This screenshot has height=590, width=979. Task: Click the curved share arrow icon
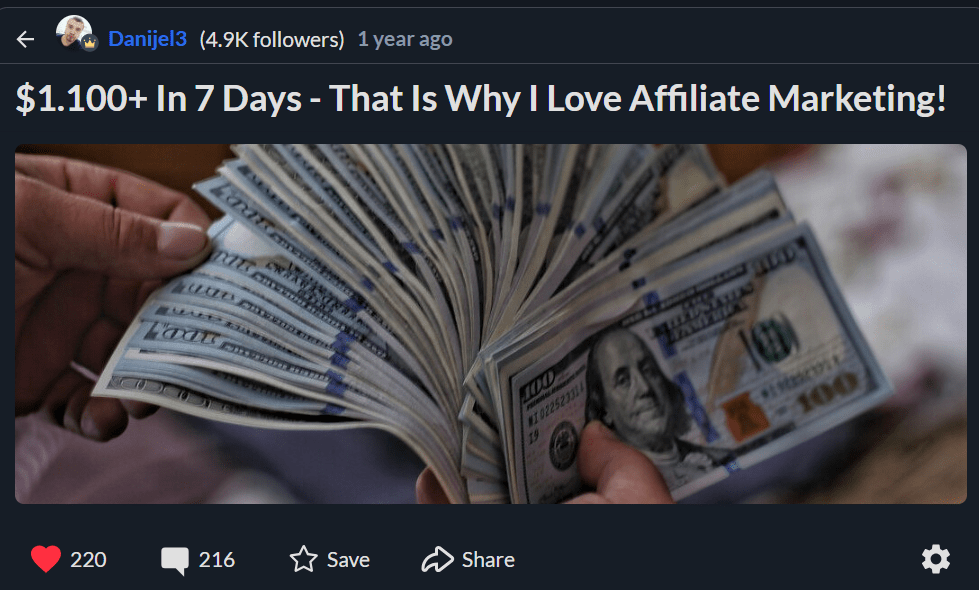(437, 559)
